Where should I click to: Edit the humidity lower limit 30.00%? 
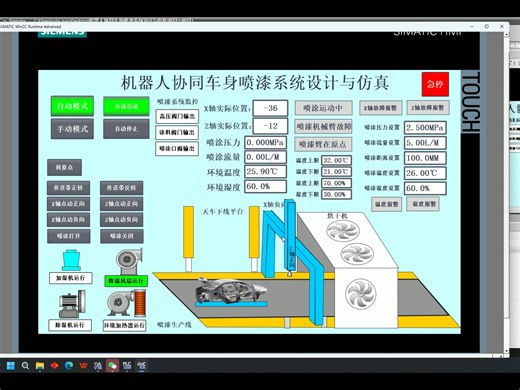pos(336,194)
